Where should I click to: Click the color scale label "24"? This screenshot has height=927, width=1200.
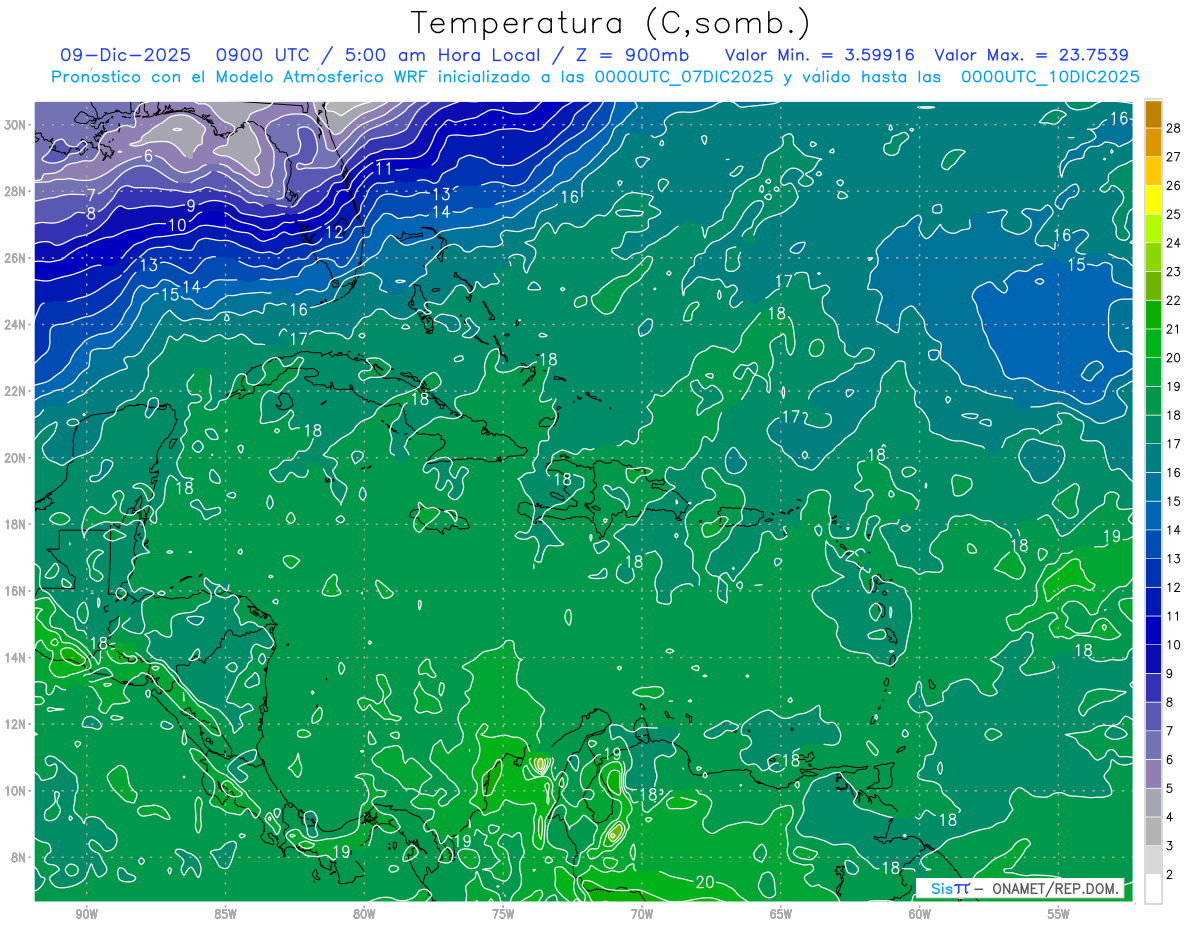(1173, 243)
